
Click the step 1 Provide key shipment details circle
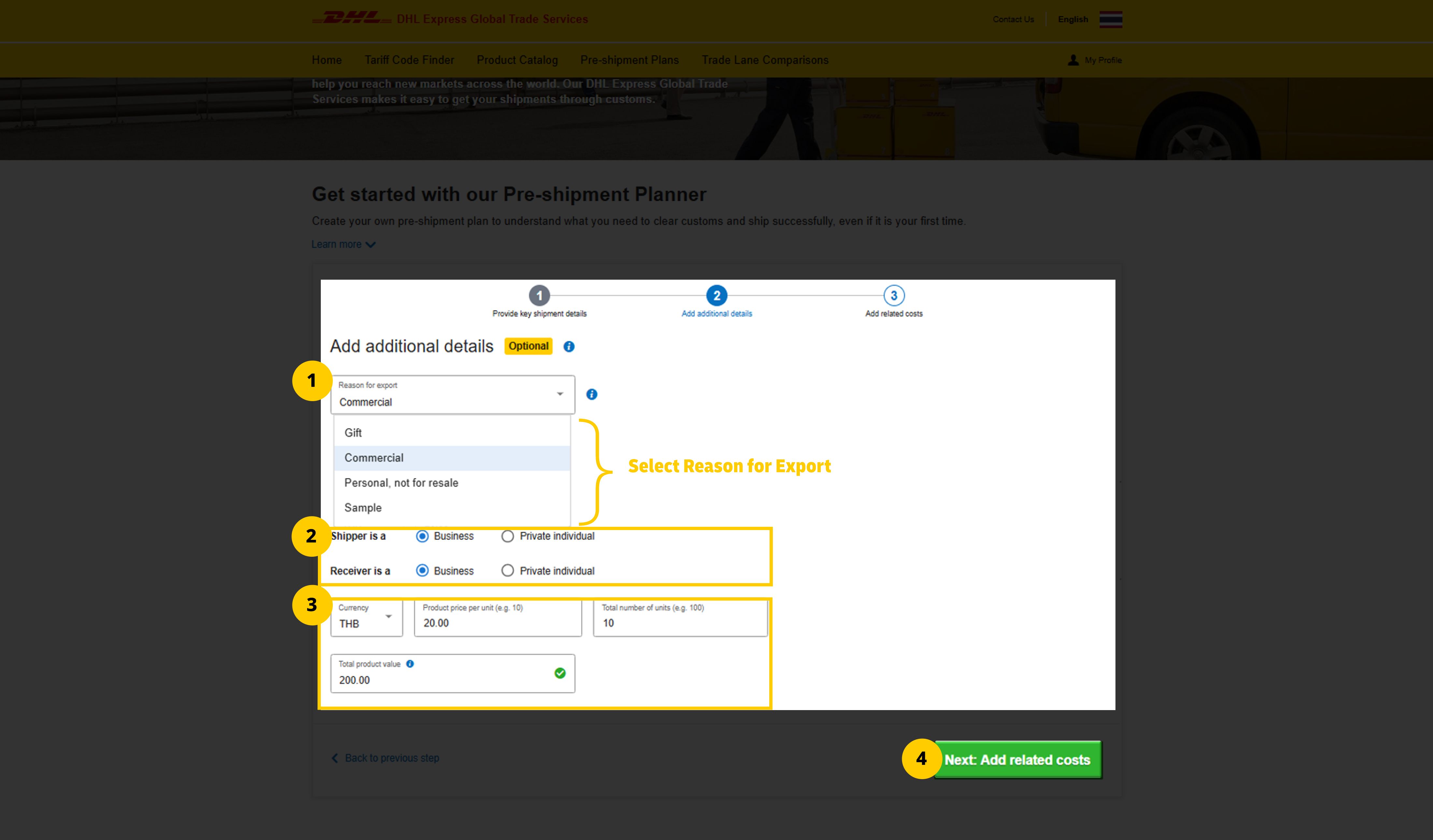point(539,296)
